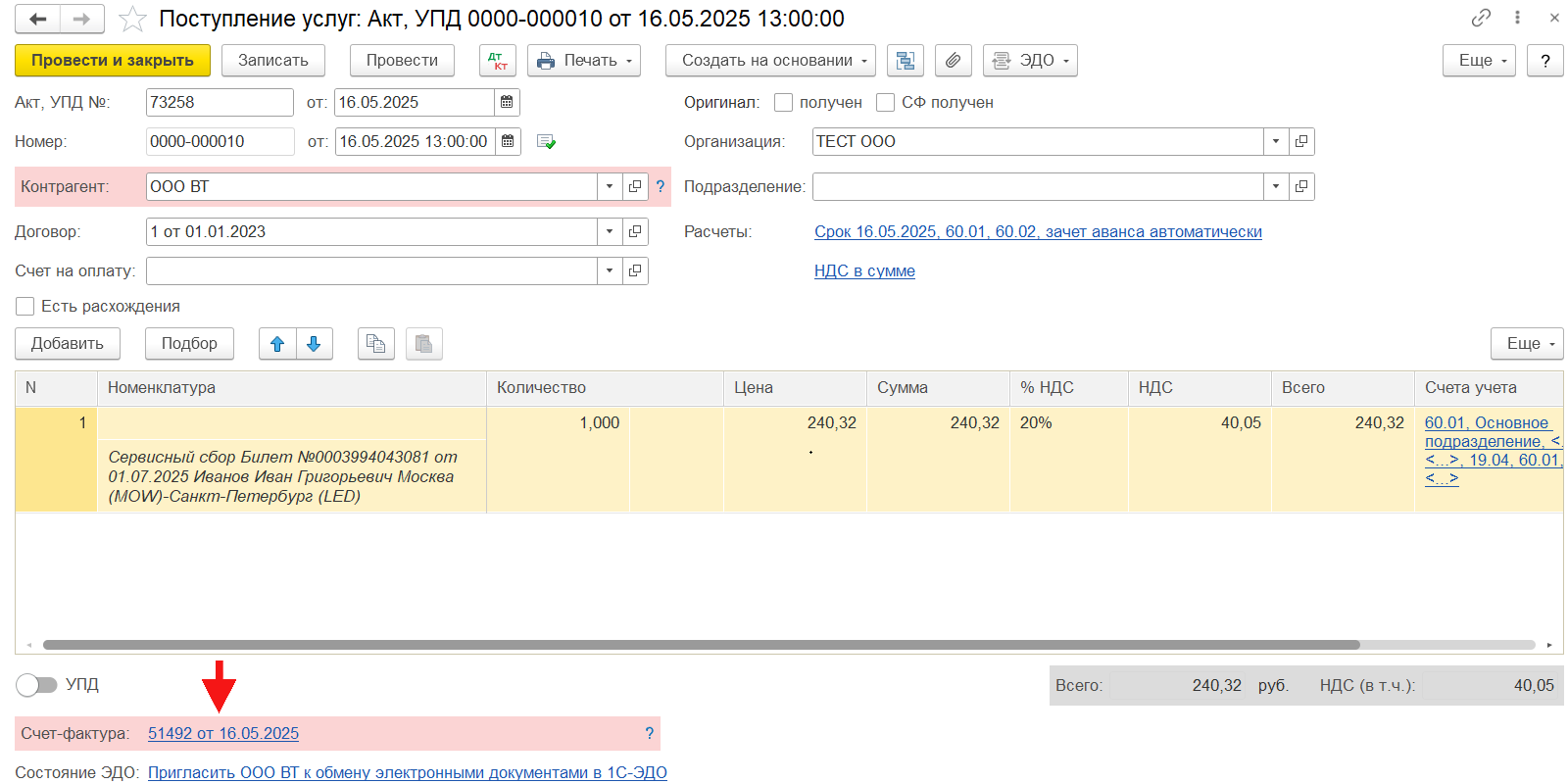This screenshot has height=784, width=1568.
Task: Copy the document link via chain icon
Action: point(1480,18)
